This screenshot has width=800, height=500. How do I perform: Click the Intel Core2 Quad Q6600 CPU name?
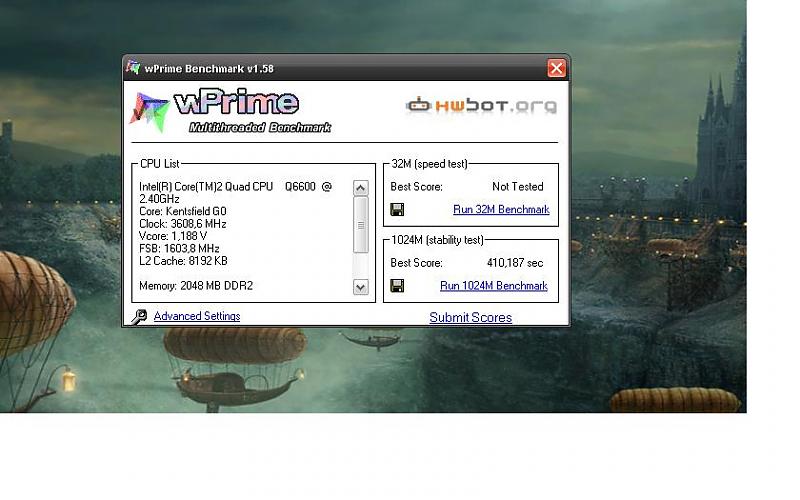pyautogui.click(x=235, y=192)
